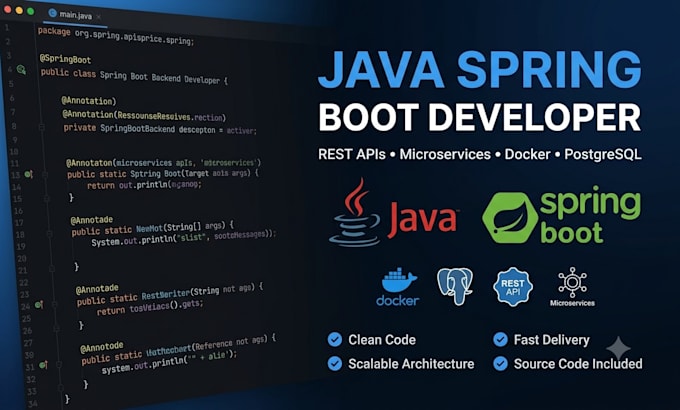
Task: Click the @Annotode annotation on line 27
Action: click(x=102, y=348)
